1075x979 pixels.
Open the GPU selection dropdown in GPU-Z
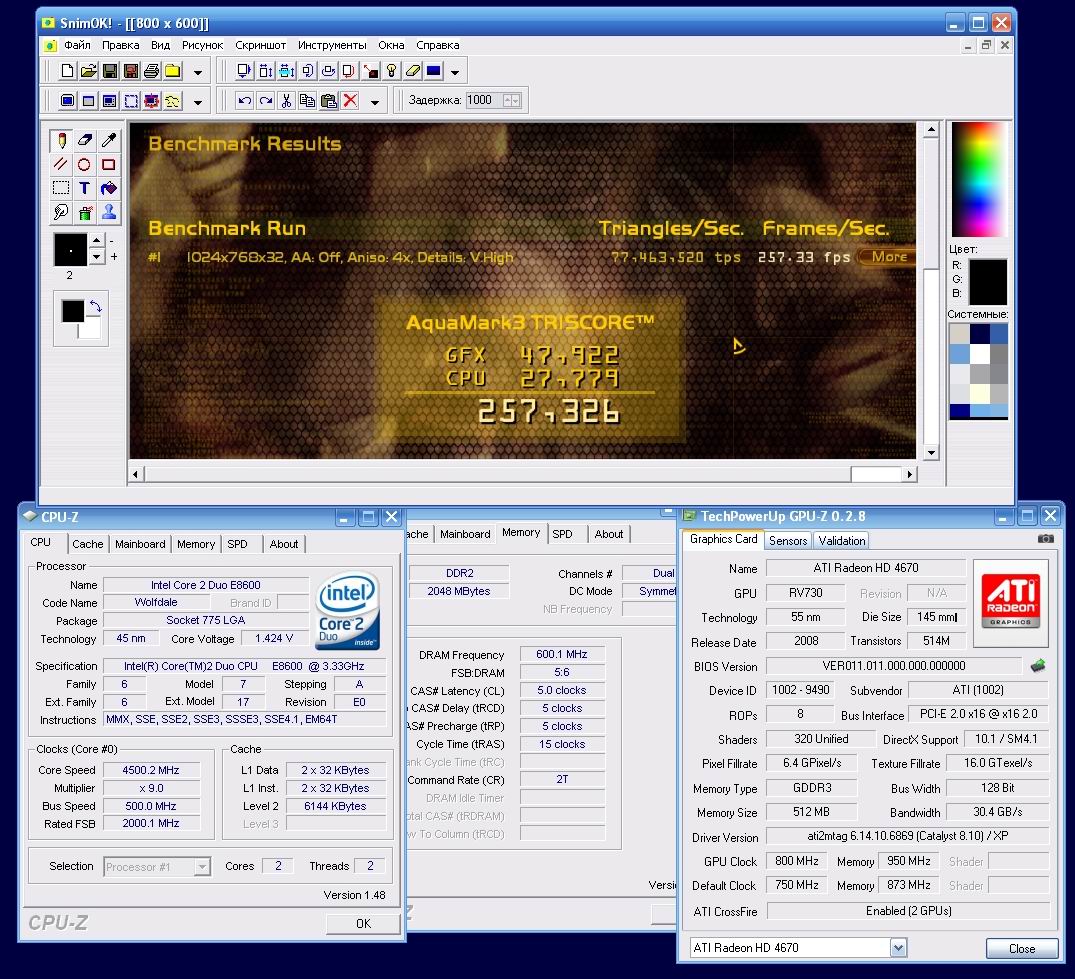(x=898, y=947)
